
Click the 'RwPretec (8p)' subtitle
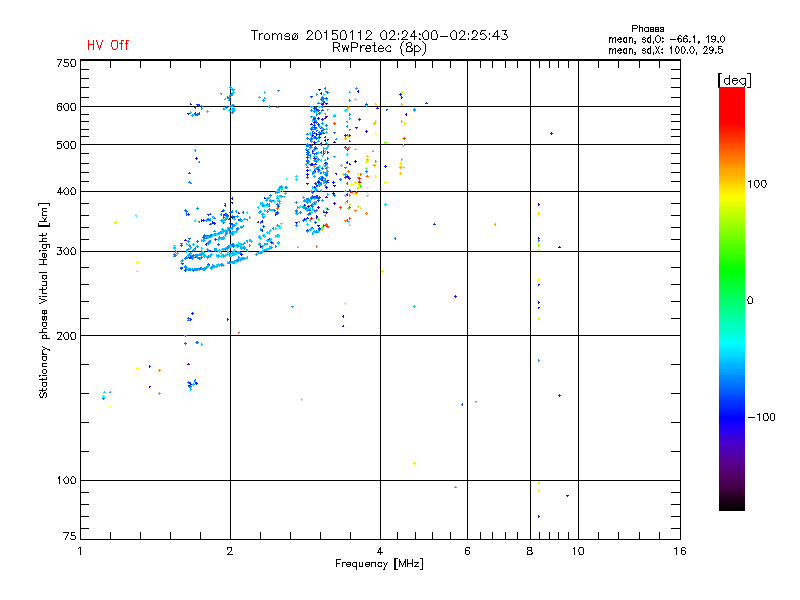click(x=380, y=48)
